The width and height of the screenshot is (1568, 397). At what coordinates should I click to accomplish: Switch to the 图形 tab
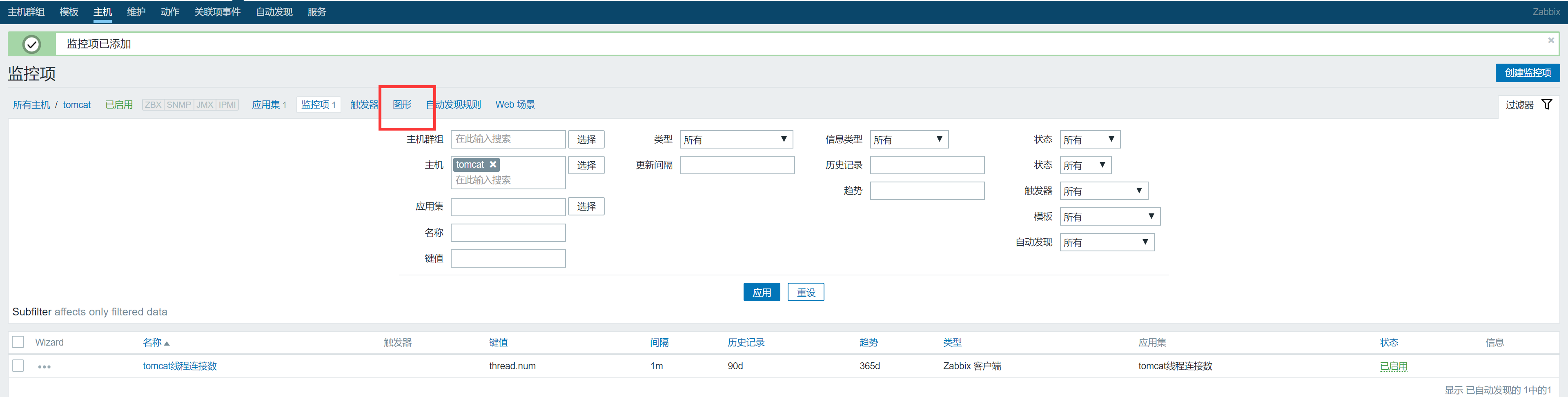point(402,104)
